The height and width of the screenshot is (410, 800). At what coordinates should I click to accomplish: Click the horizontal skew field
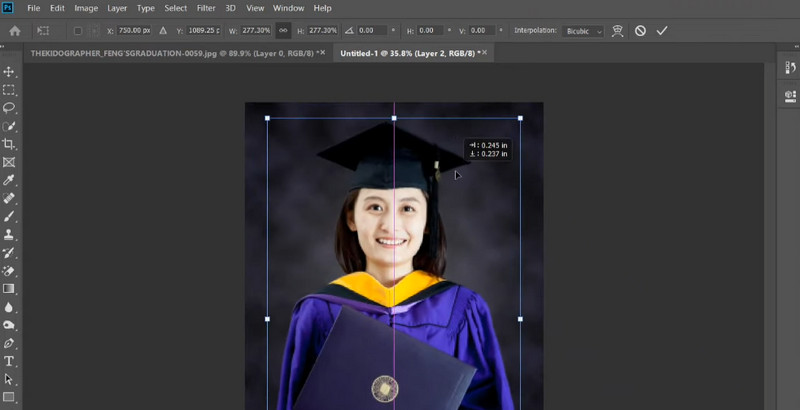tap(432, 31)
